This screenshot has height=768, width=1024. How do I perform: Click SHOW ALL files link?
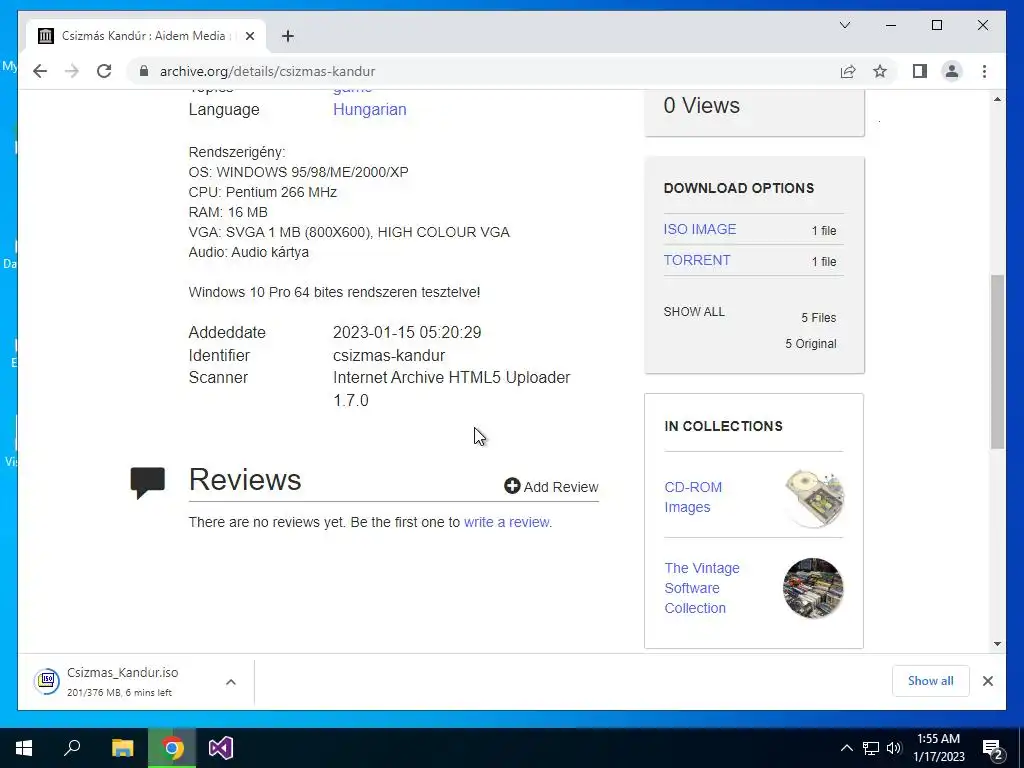click(694, 312)
